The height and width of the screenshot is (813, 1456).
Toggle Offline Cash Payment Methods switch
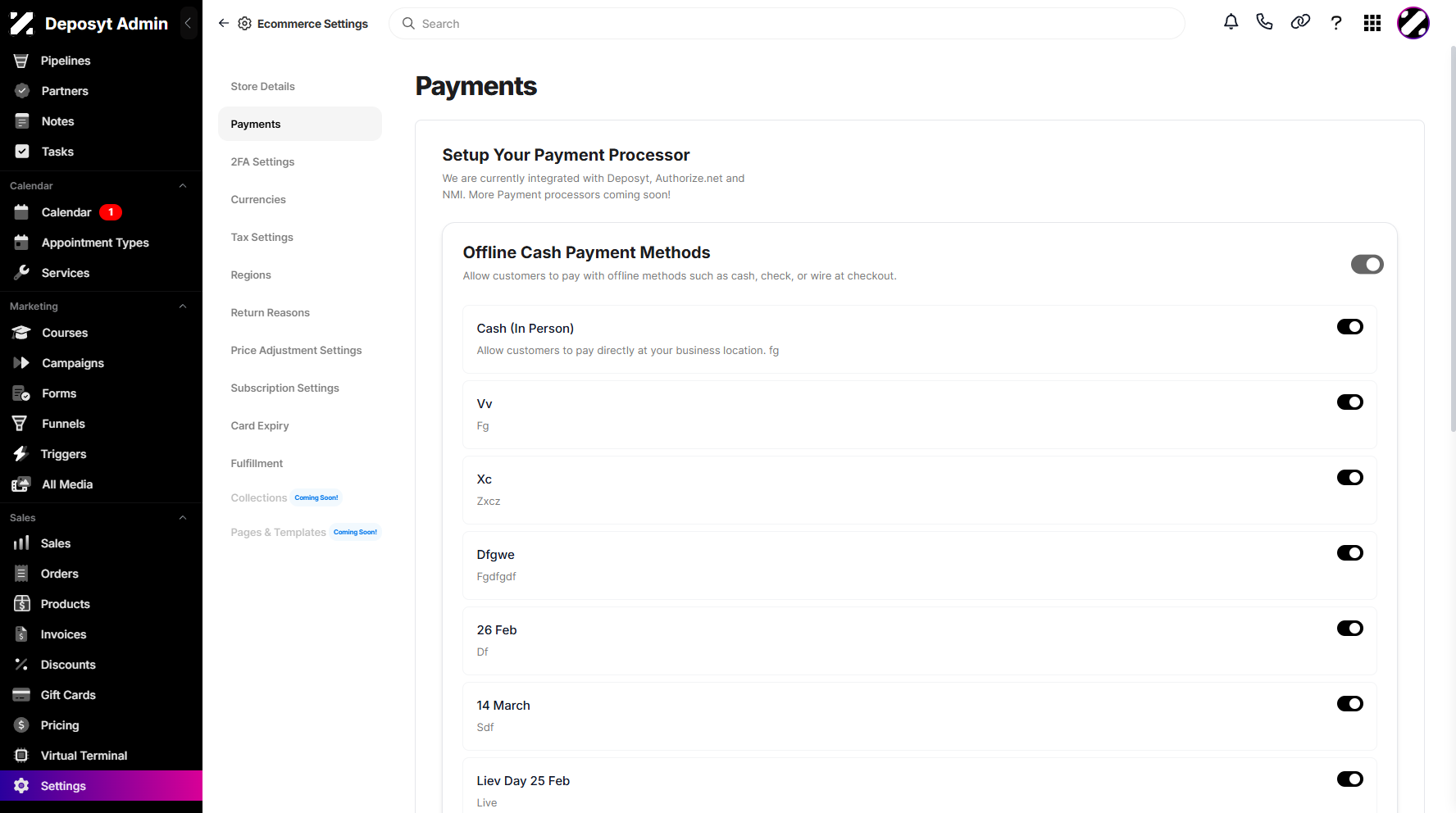coord(1367,264)
